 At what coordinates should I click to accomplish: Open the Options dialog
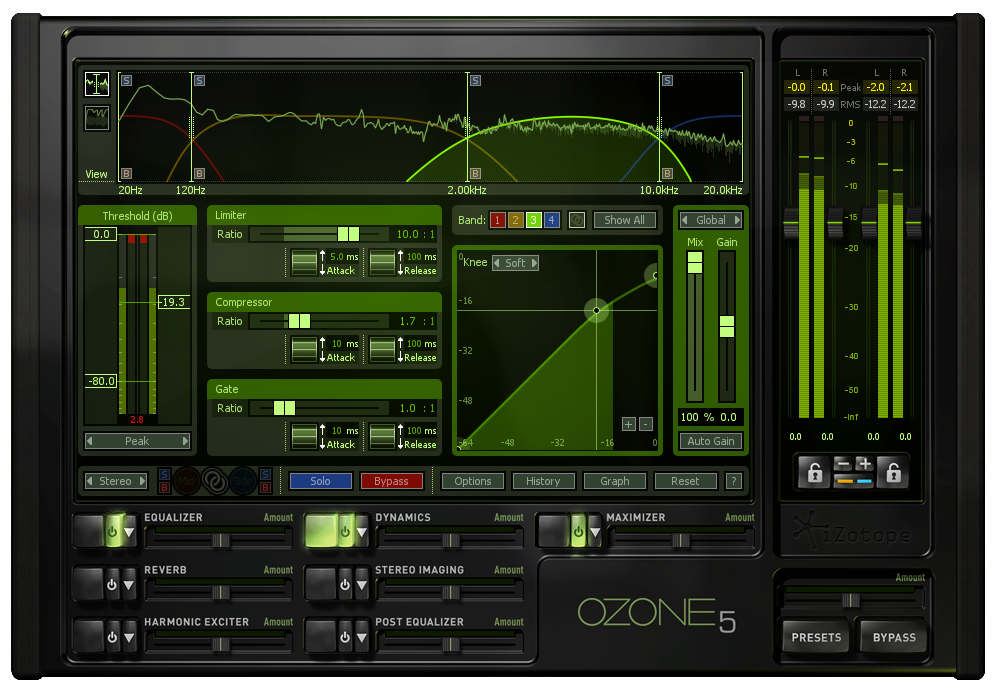point(472,481)
